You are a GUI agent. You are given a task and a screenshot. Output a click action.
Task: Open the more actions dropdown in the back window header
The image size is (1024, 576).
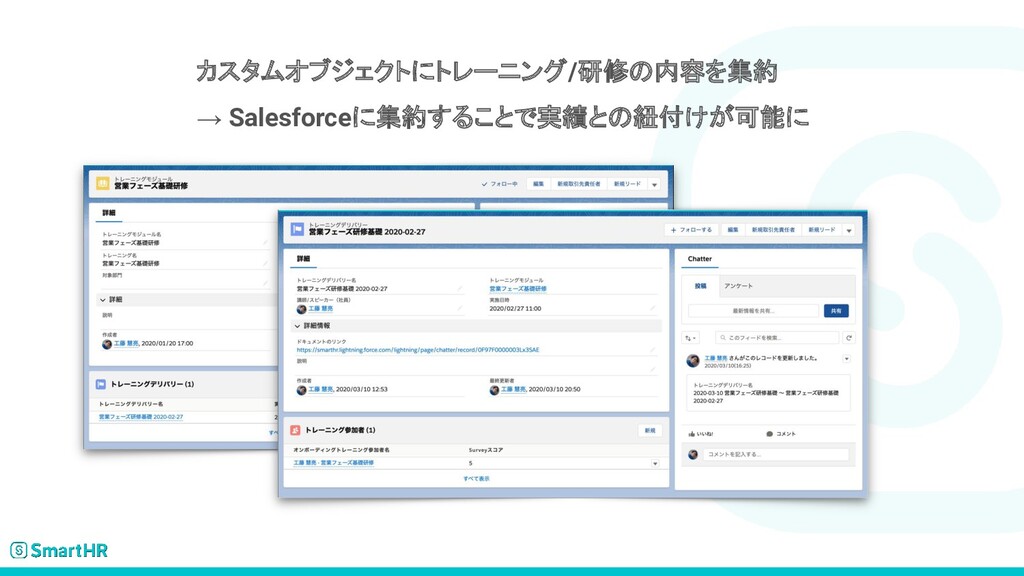pos(654,184)
